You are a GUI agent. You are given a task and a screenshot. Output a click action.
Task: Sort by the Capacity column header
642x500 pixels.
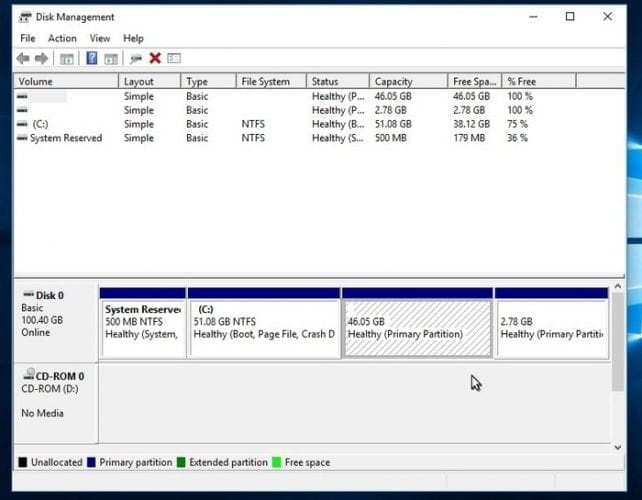point(408,81)
